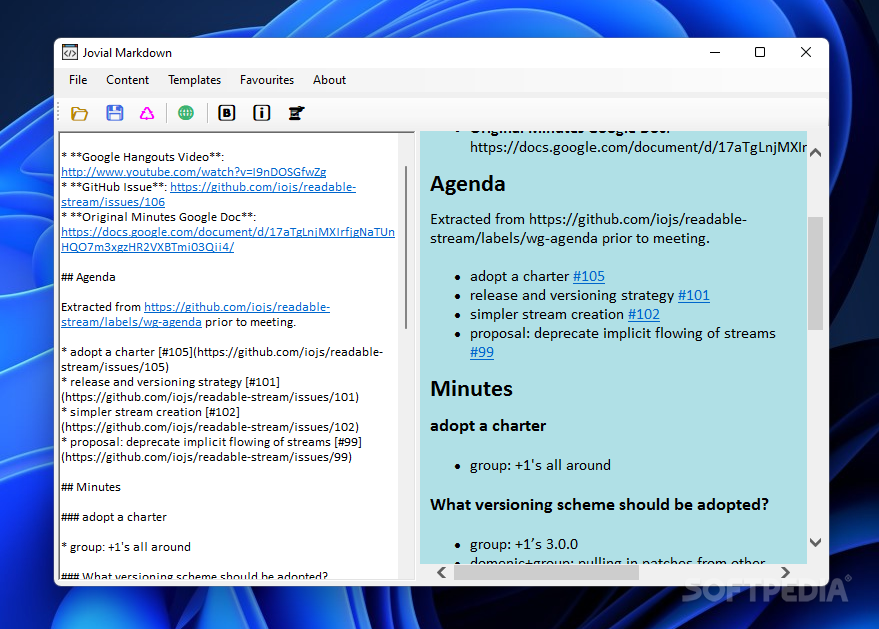
Task: Follow the #99 preview link
Action: [482, 353]
